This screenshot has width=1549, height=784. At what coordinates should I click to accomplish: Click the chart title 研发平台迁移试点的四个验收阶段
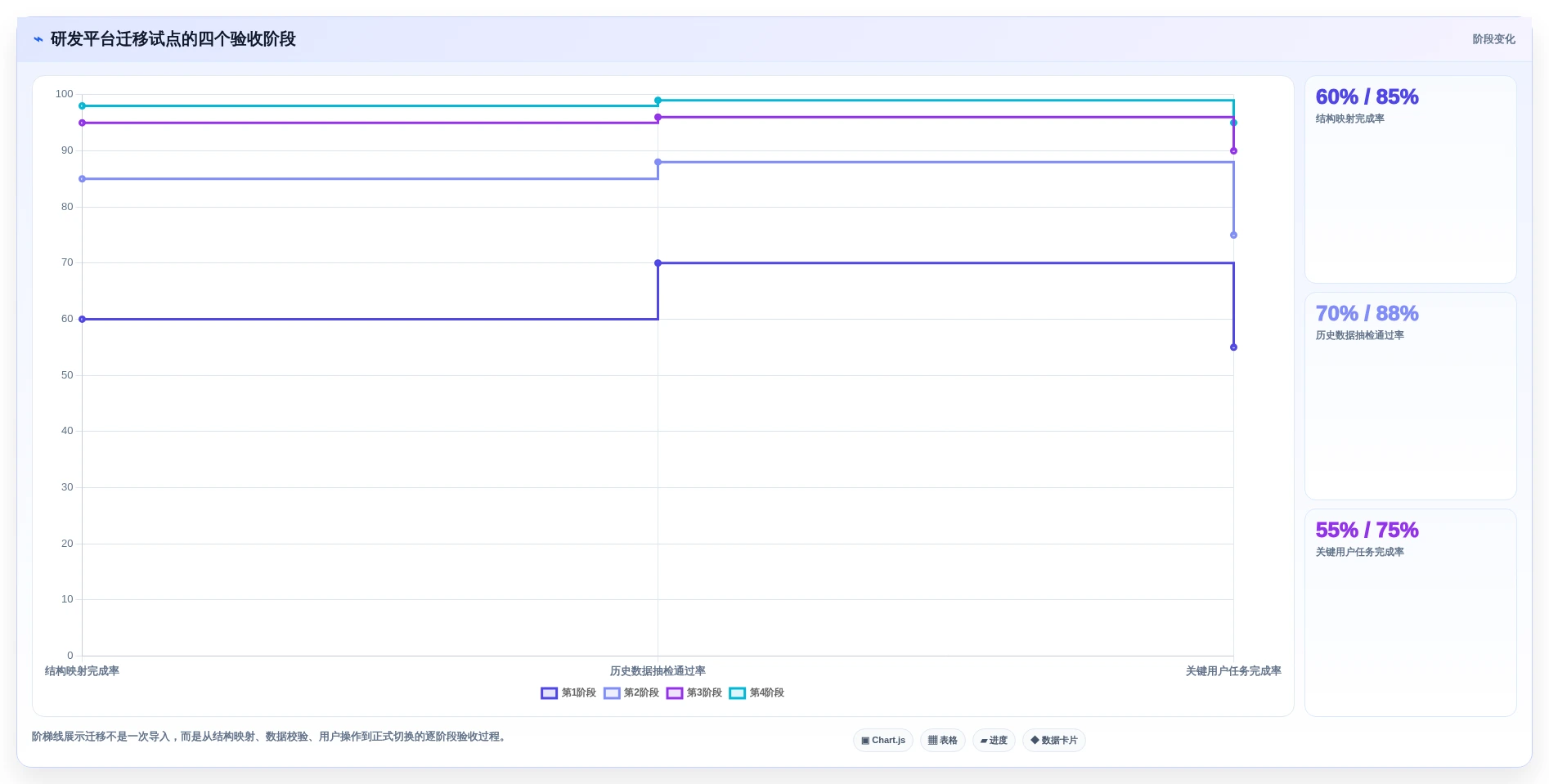click(x=173, y=39)
